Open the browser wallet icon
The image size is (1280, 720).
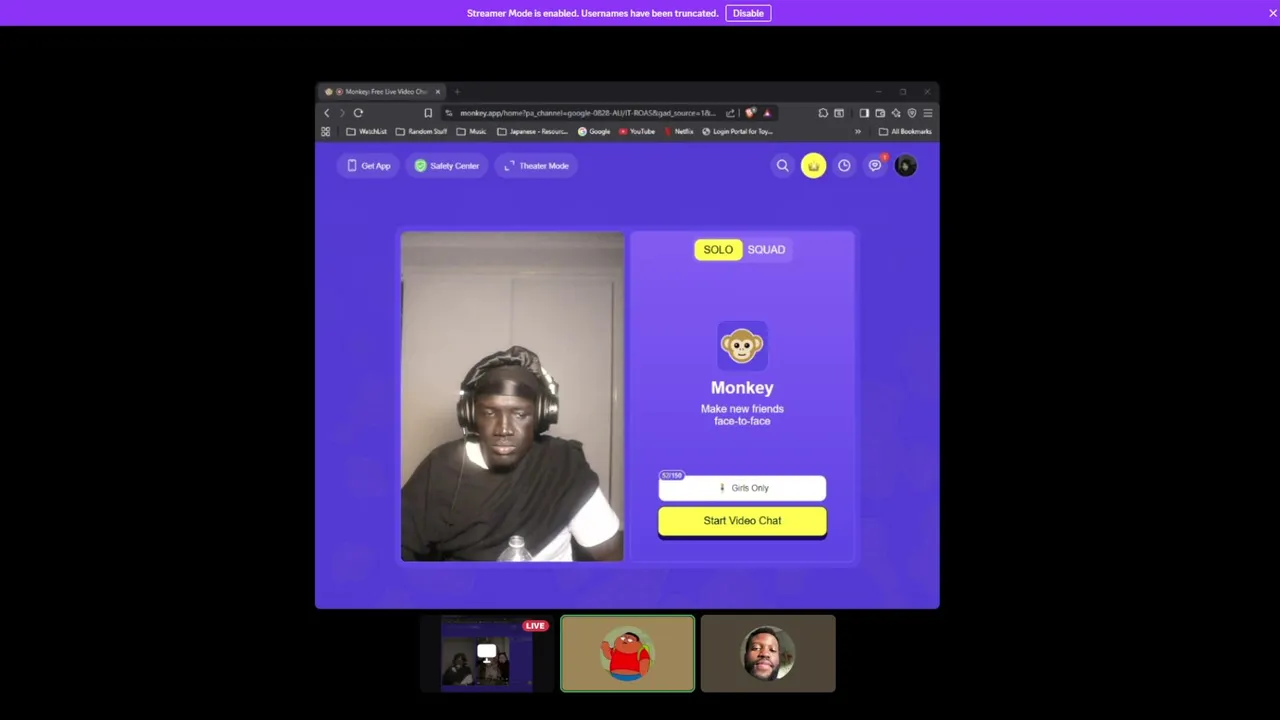pyautogui.click(x=880, y=113)
